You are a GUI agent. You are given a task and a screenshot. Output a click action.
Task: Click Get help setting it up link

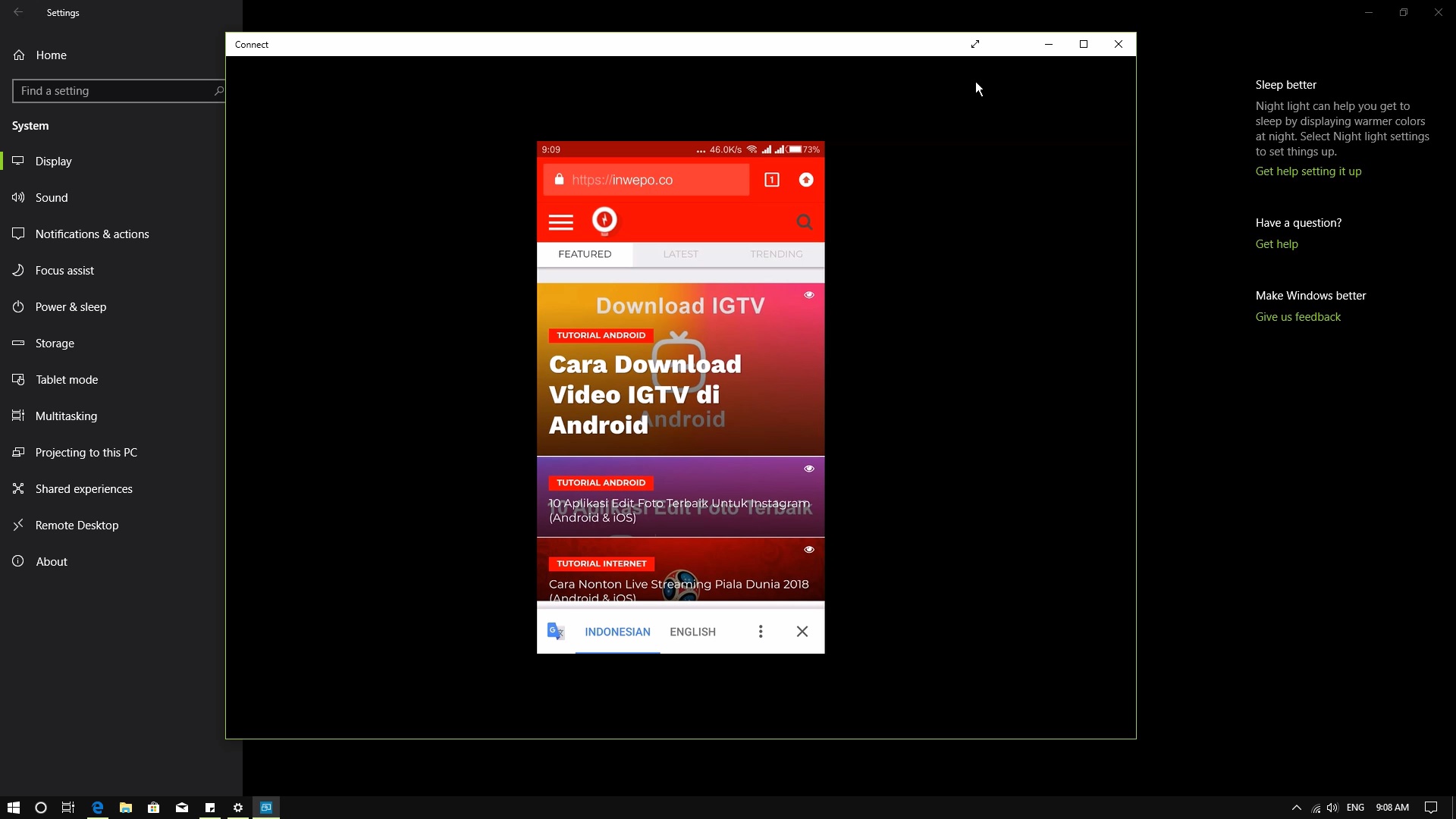[1308, 171]
